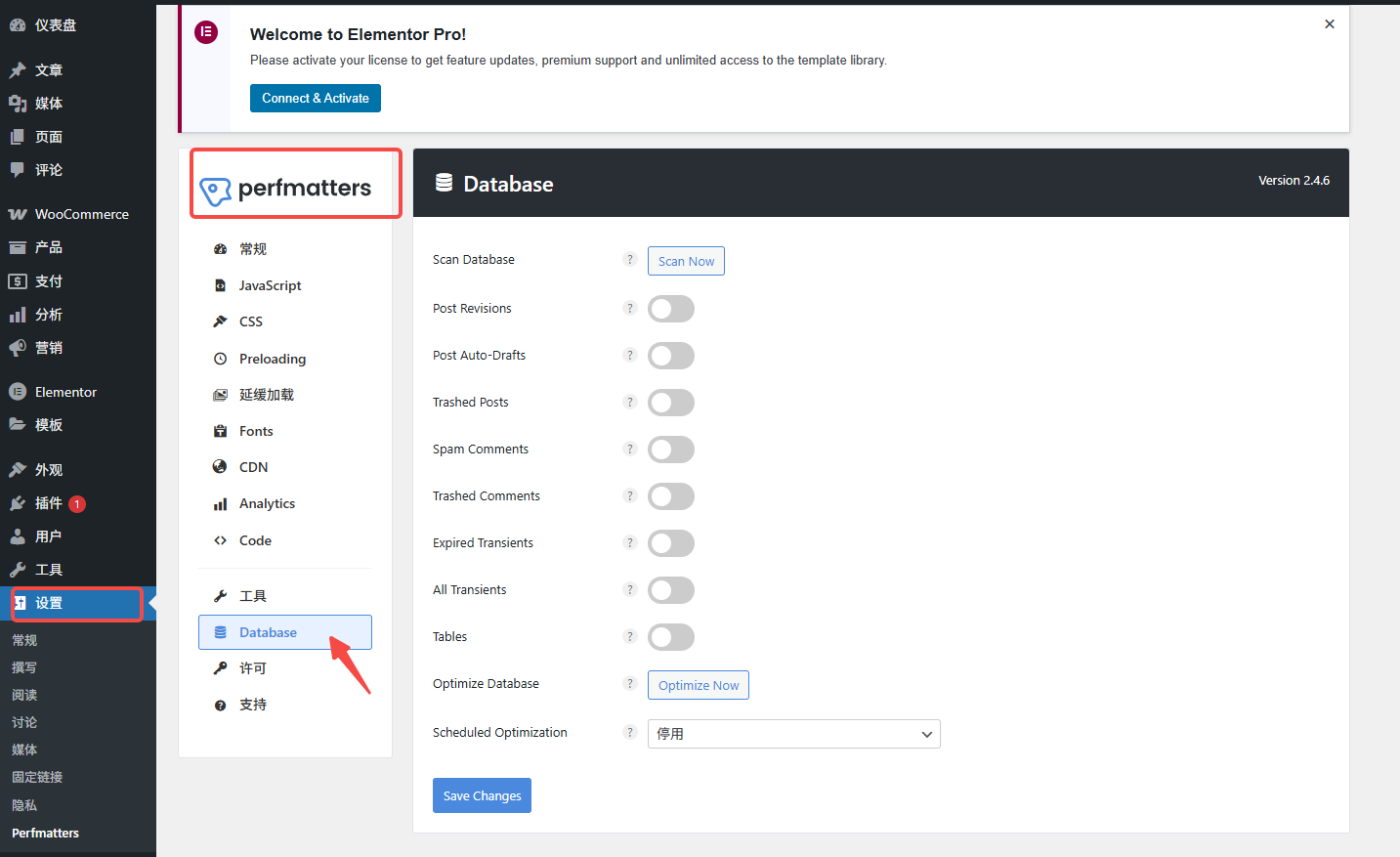Open the JavaScript settings in Perfmatters
The width and height of the screenshot is (1400, 857).
(x=271, y=284)
